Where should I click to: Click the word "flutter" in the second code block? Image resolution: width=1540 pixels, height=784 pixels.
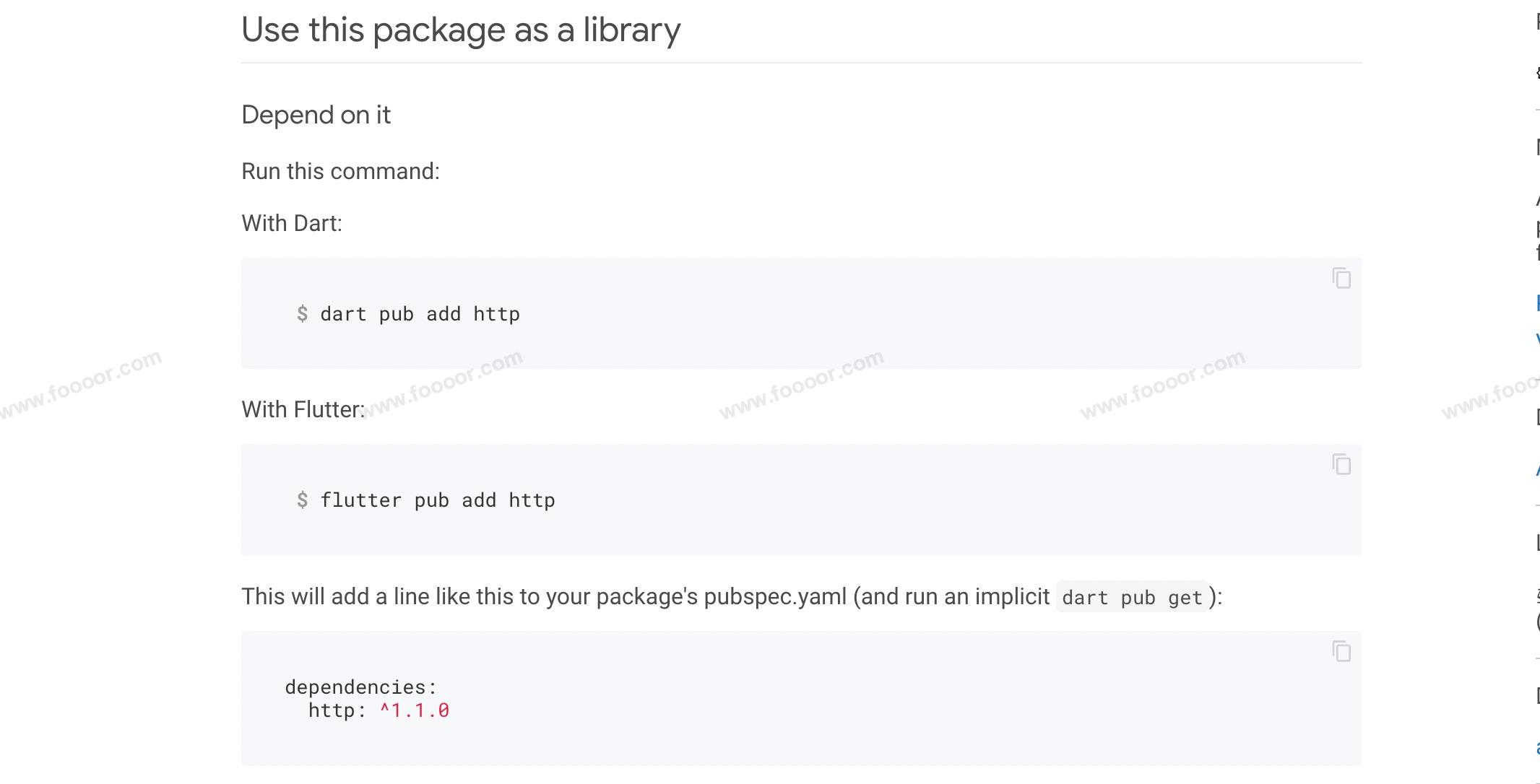coord(360,500)
